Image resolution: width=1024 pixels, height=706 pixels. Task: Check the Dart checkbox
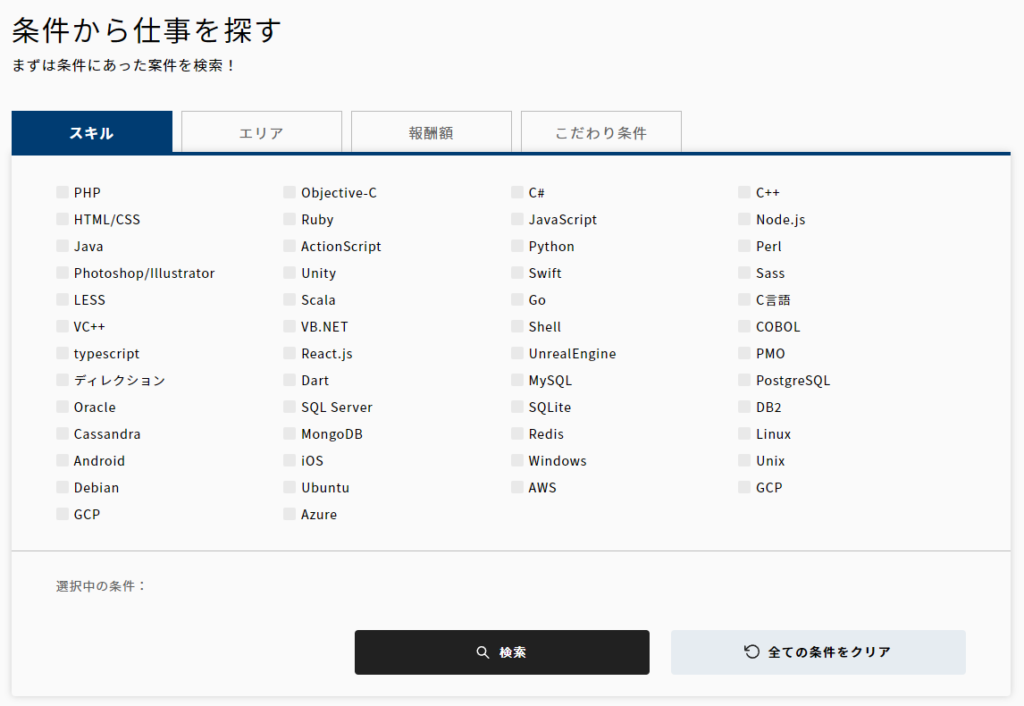[289, 379]
